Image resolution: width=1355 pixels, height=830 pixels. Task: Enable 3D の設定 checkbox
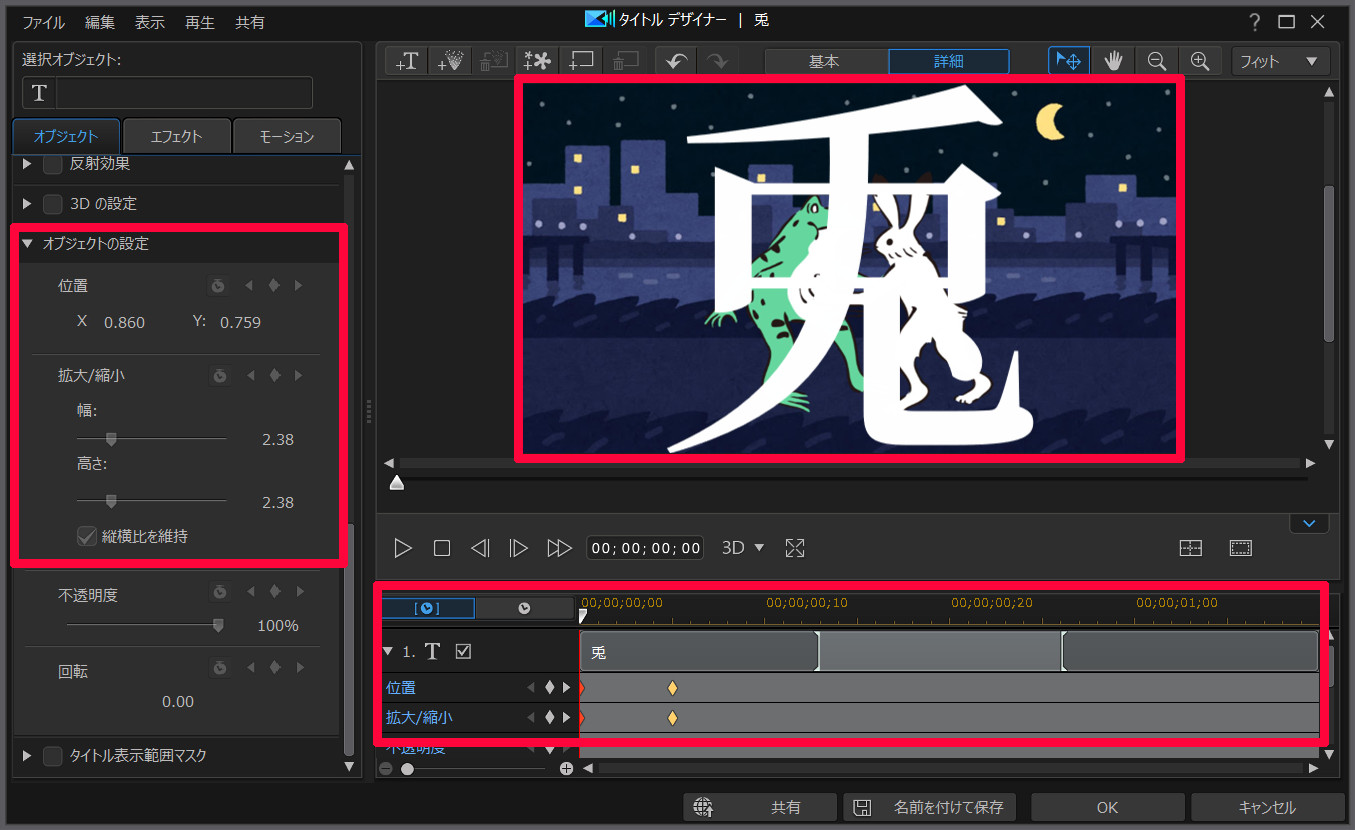tap(53, 204)
